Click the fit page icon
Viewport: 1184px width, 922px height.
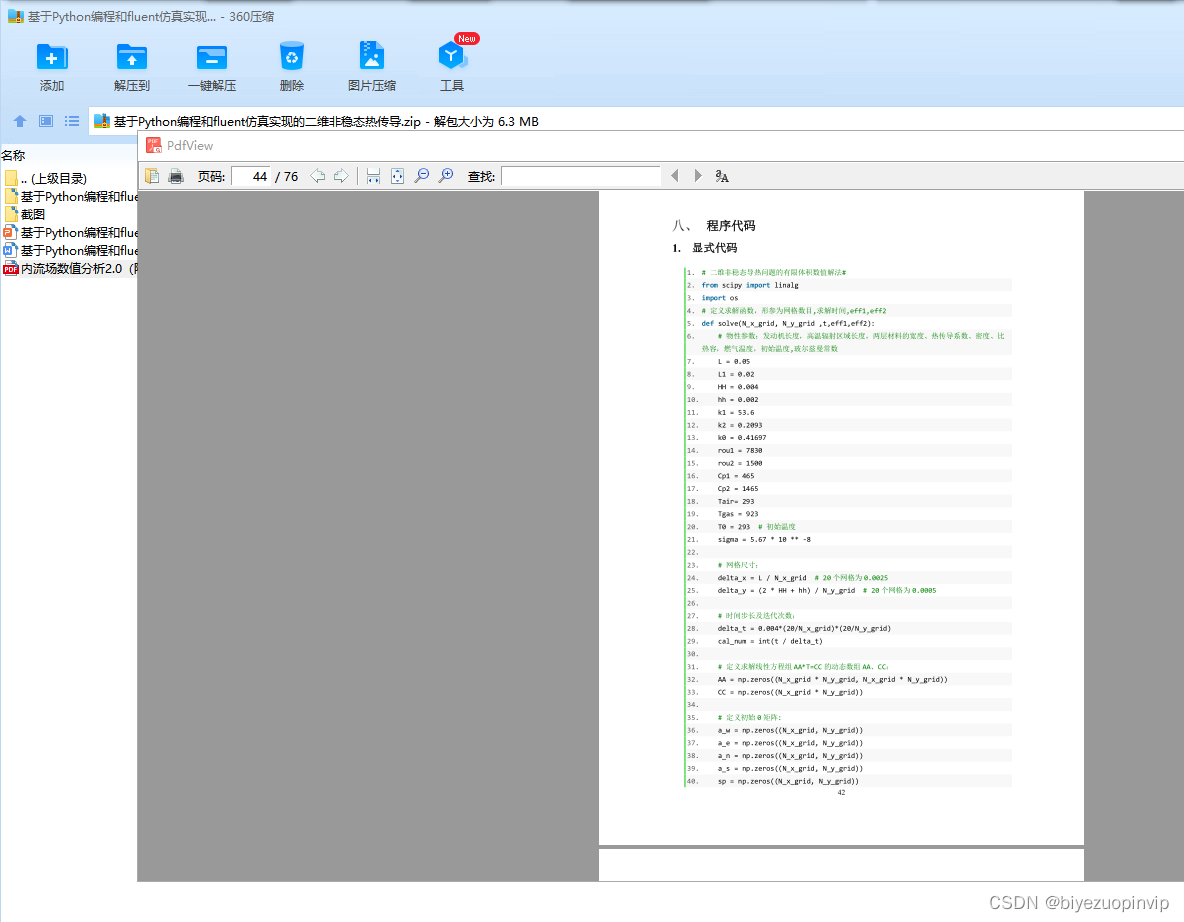point(397,176)
